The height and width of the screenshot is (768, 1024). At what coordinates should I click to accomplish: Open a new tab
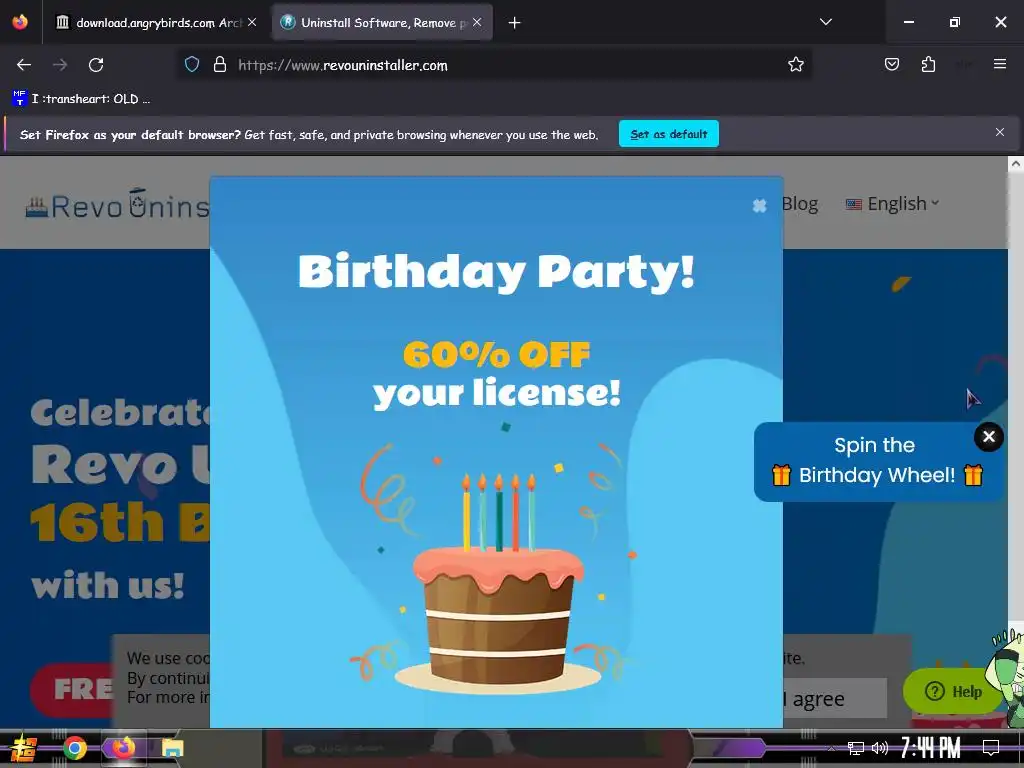[x=515, y=23]
